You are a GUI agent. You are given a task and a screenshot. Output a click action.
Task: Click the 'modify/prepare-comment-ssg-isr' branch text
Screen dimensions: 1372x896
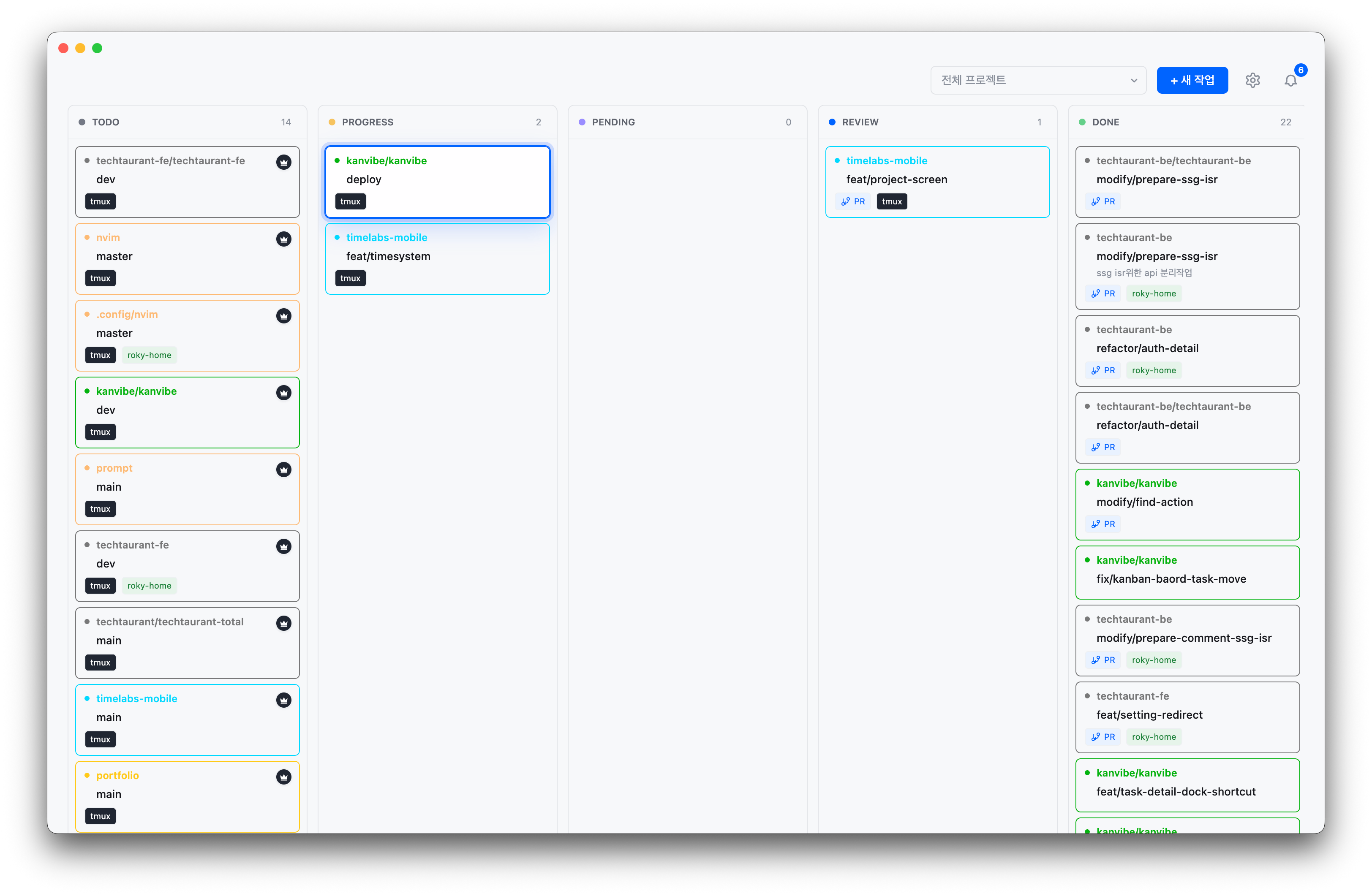[1184, 638]
